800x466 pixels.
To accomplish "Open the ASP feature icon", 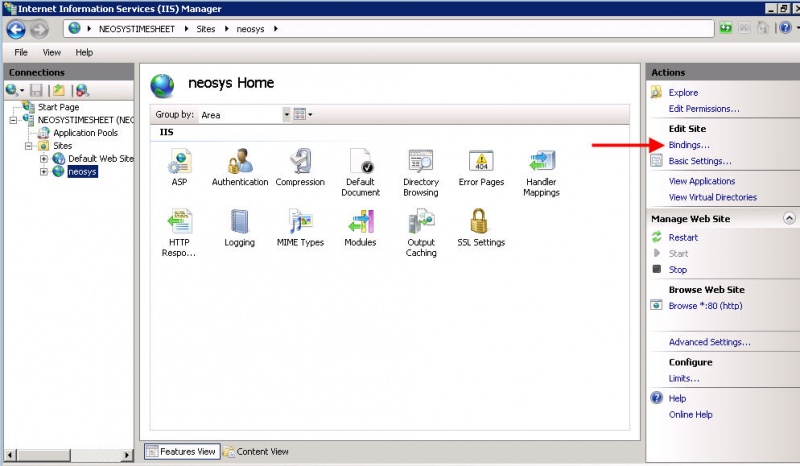I will 179,167.
